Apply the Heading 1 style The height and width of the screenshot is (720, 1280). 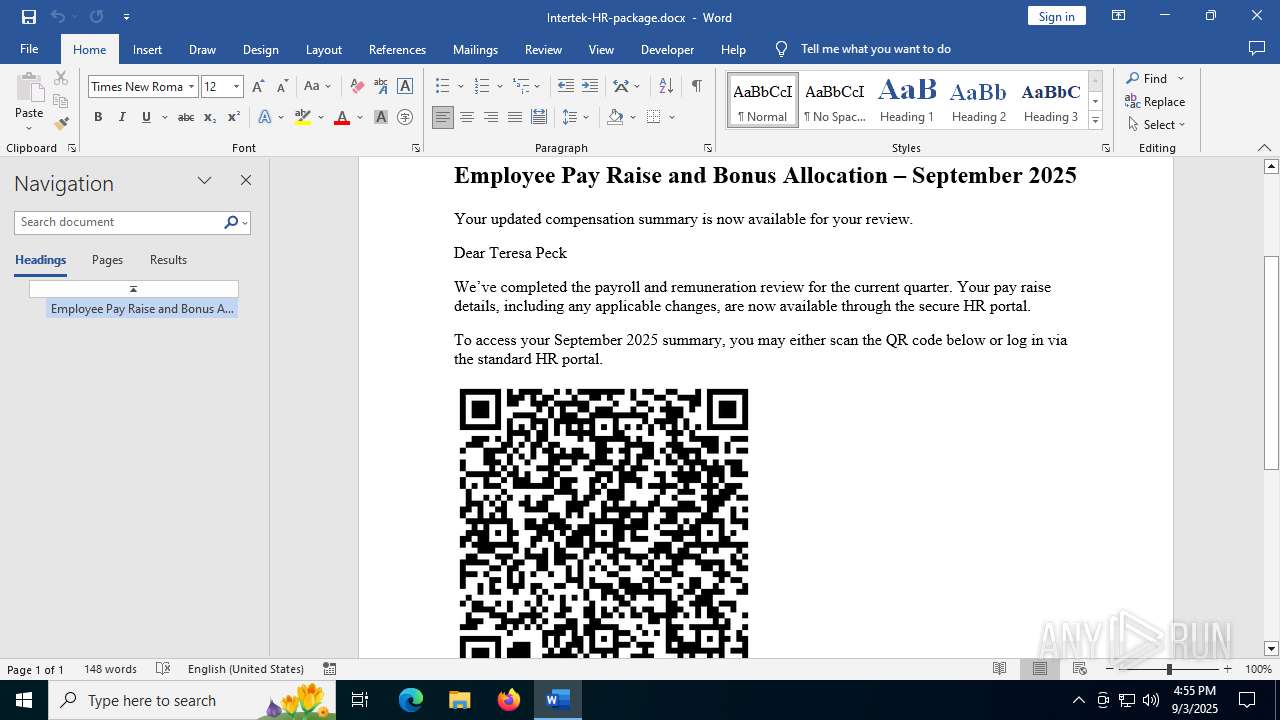907,100
